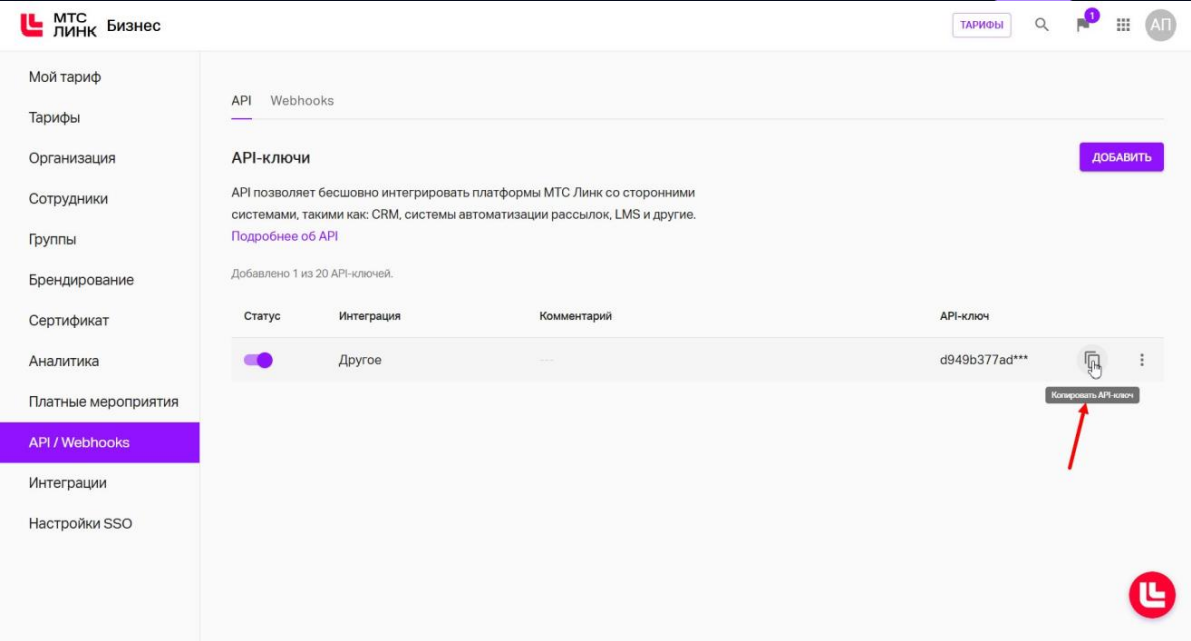This screenshot has height=641, width=1191.
Task: Open Мой тариф in the sidebar
Action: [x=65, y=77]
